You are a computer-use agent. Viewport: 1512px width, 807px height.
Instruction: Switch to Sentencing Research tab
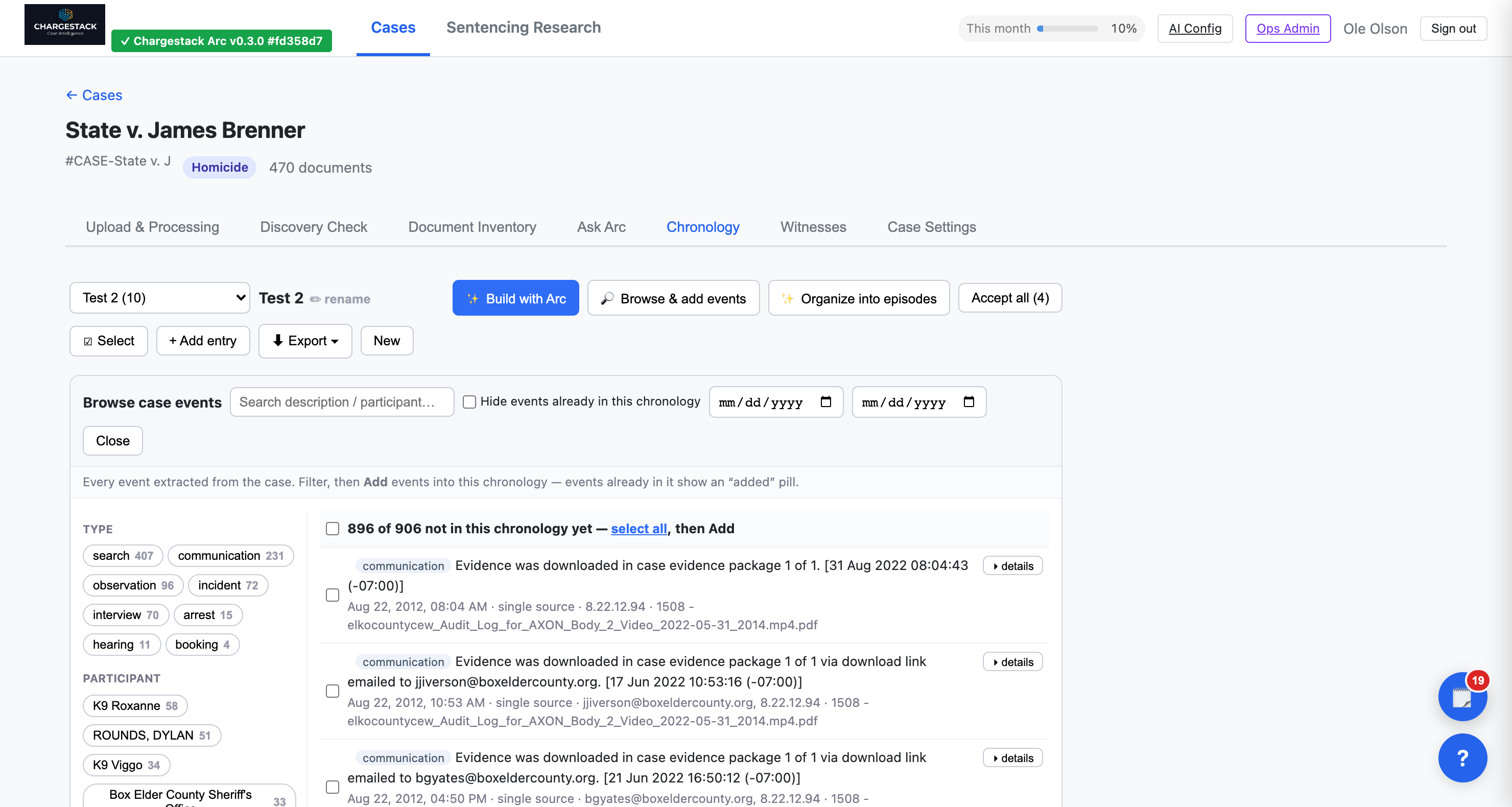point(523,28)
